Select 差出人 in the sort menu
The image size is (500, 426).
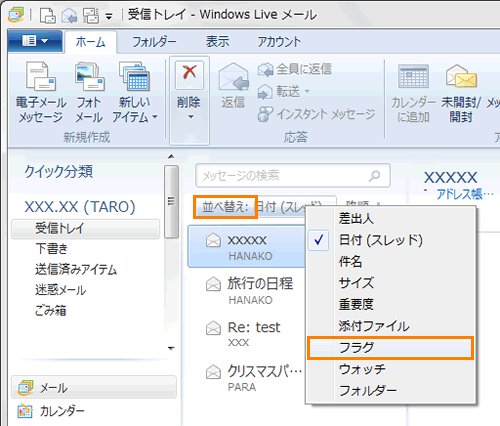391,219
